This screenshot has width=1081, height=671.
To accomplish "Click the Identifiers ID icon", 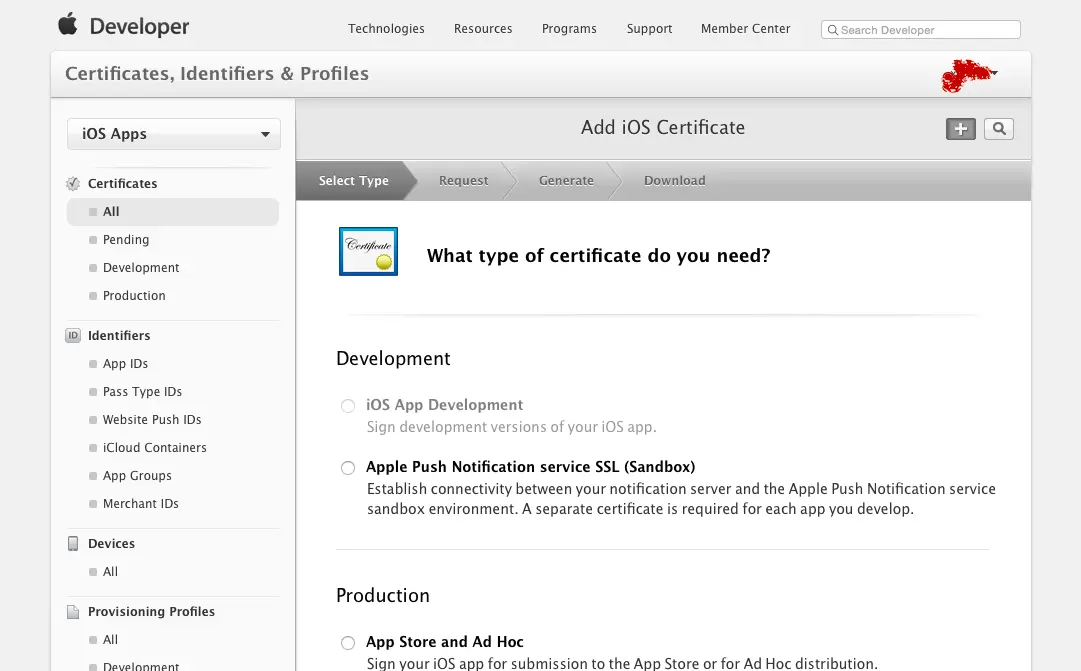I will pos(72,336).
